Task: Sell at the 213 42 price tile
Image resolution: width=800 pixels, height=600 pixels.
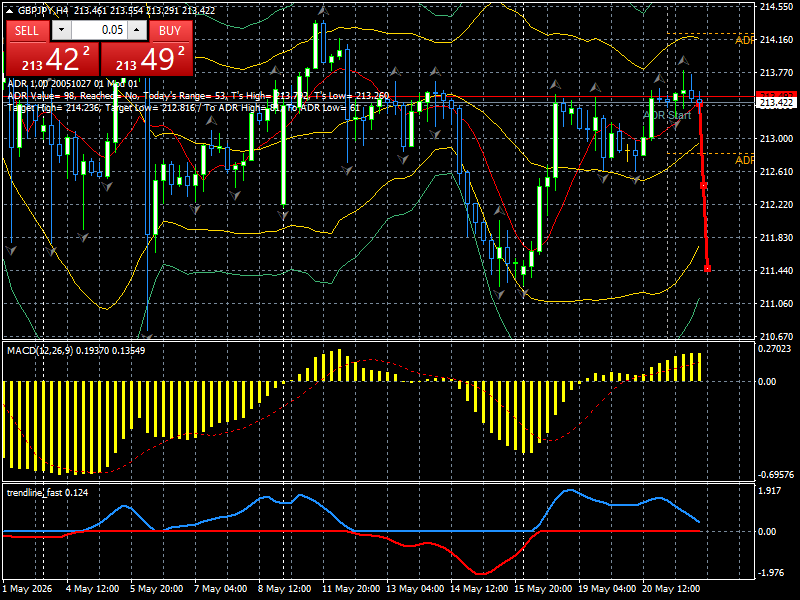Action: click(52, 59)
